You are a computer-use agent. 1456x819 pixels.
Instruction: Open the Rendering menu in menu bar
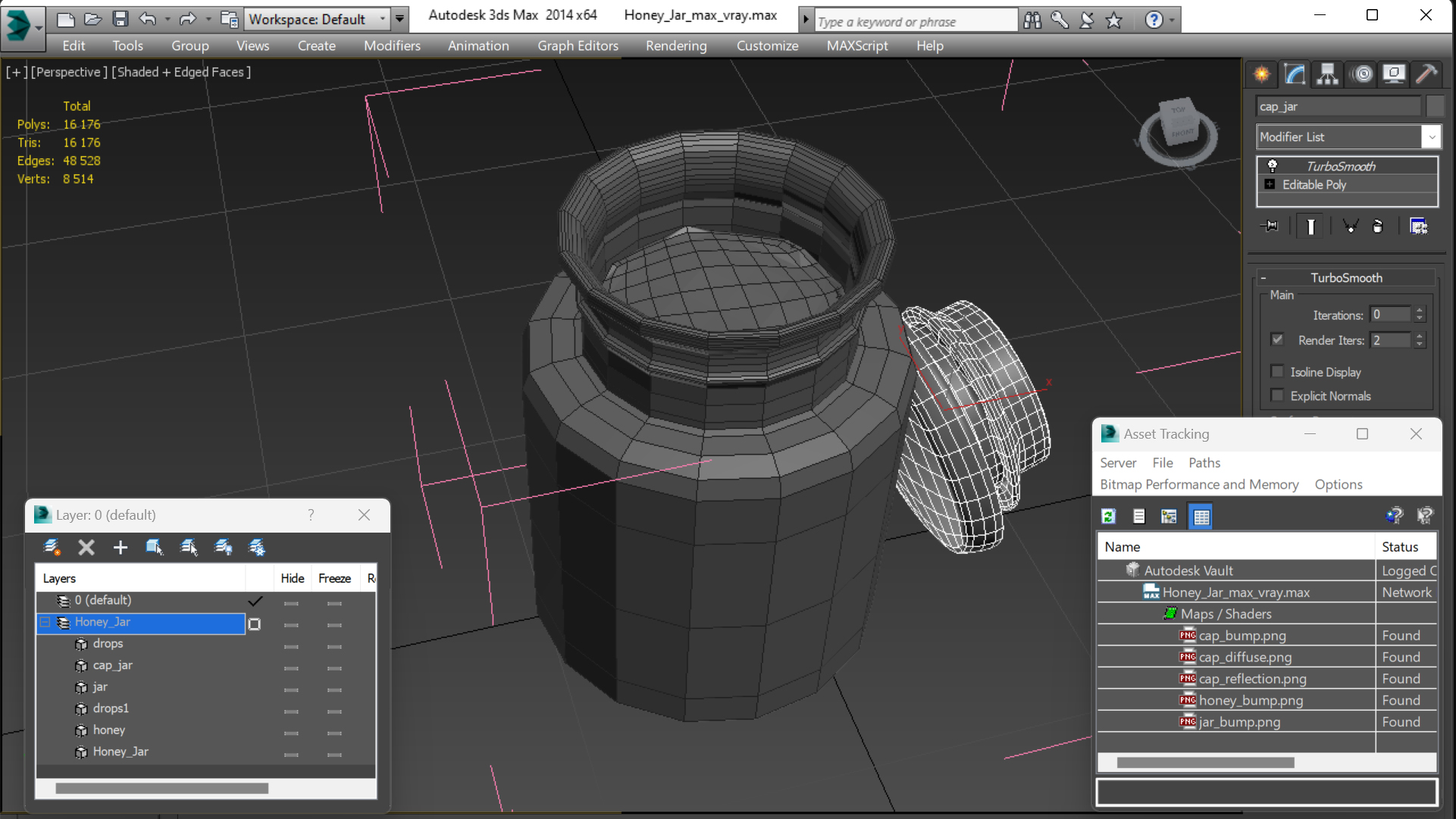point(675,45)
